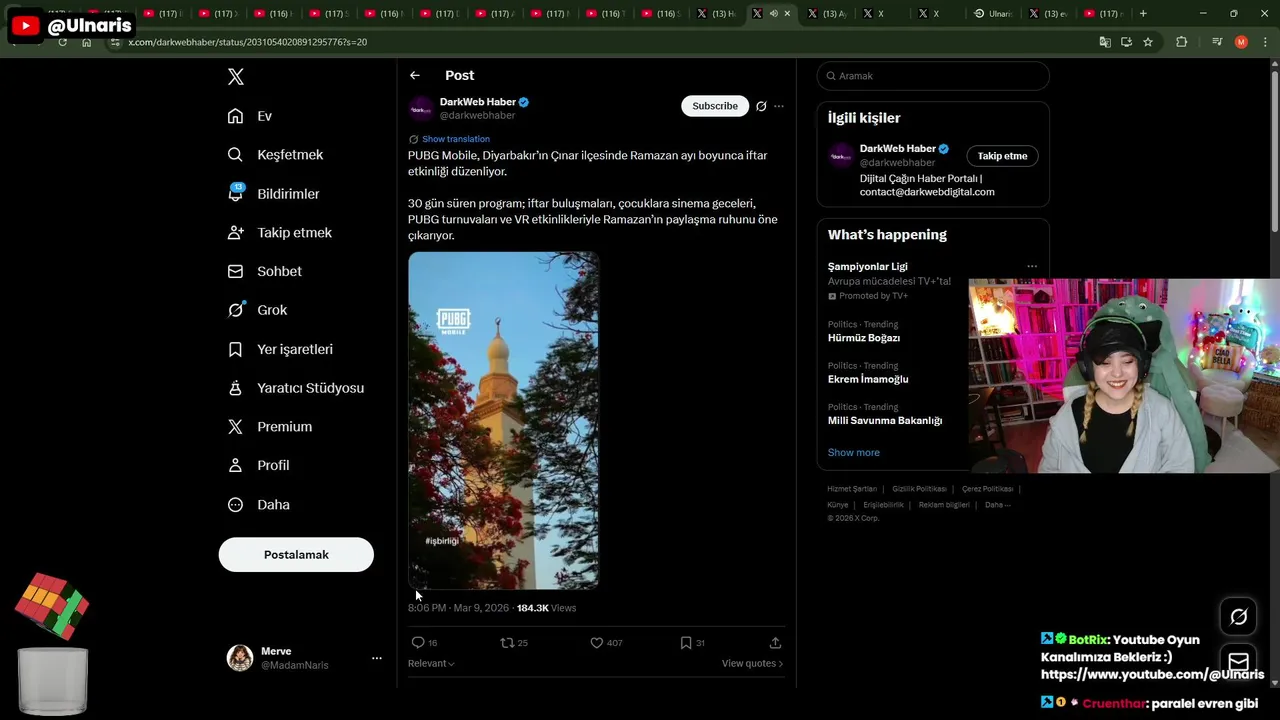The width and height of the screenshot is (1280, 720).
Task: Like the post with 407 likes
Action: 606,643
